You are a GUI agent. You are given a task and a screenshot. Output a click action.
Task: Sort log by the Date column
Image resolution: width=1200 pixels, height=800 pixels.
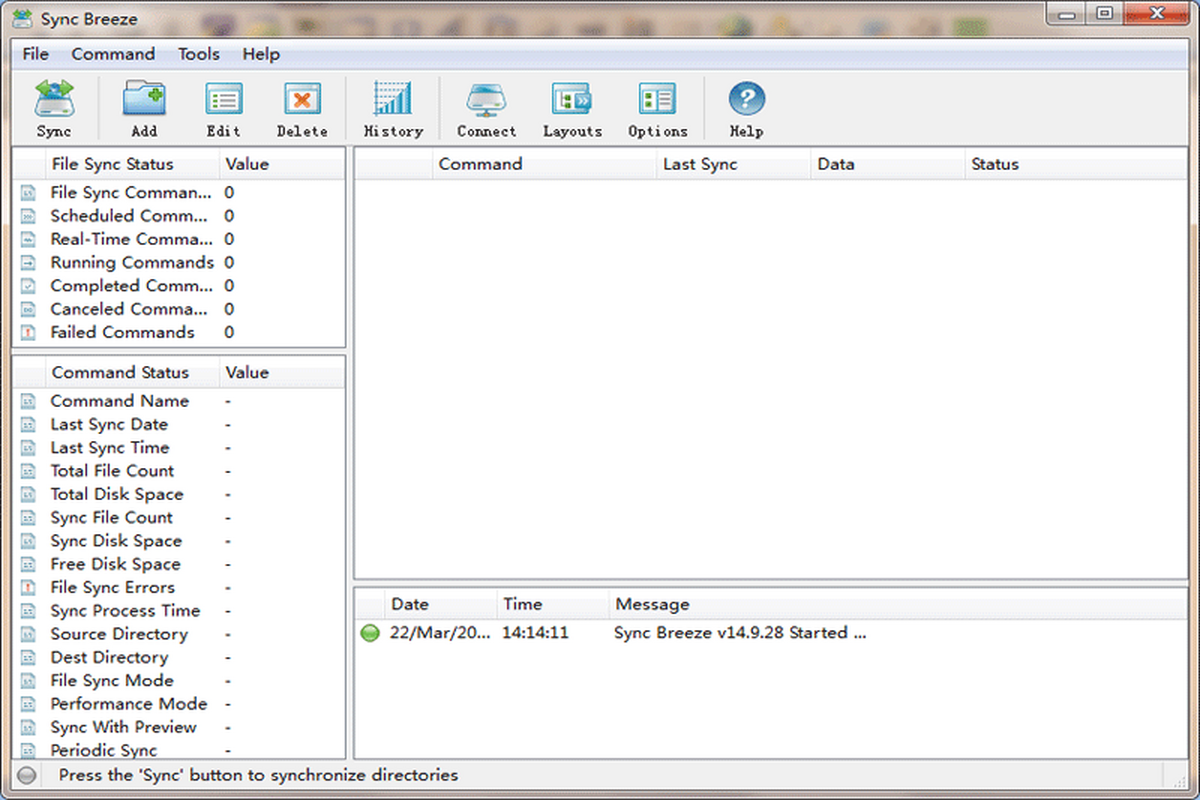(x=440, y=604)
